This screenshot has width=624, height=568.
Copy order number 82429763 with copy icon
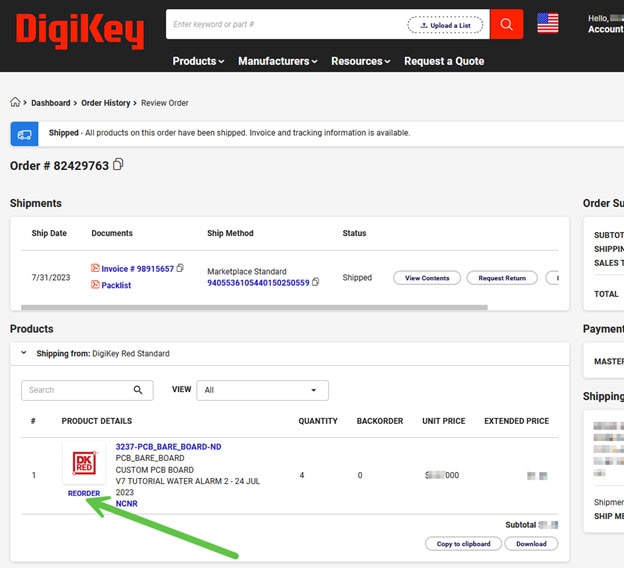[x=119, y=164]
